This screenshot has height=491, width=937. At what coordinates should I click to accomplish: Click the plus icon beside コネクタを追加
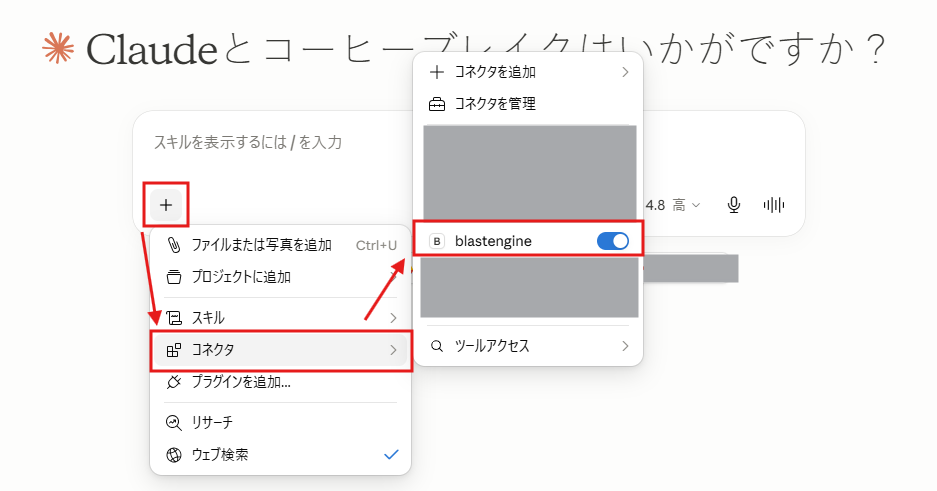tap(437, 72)
